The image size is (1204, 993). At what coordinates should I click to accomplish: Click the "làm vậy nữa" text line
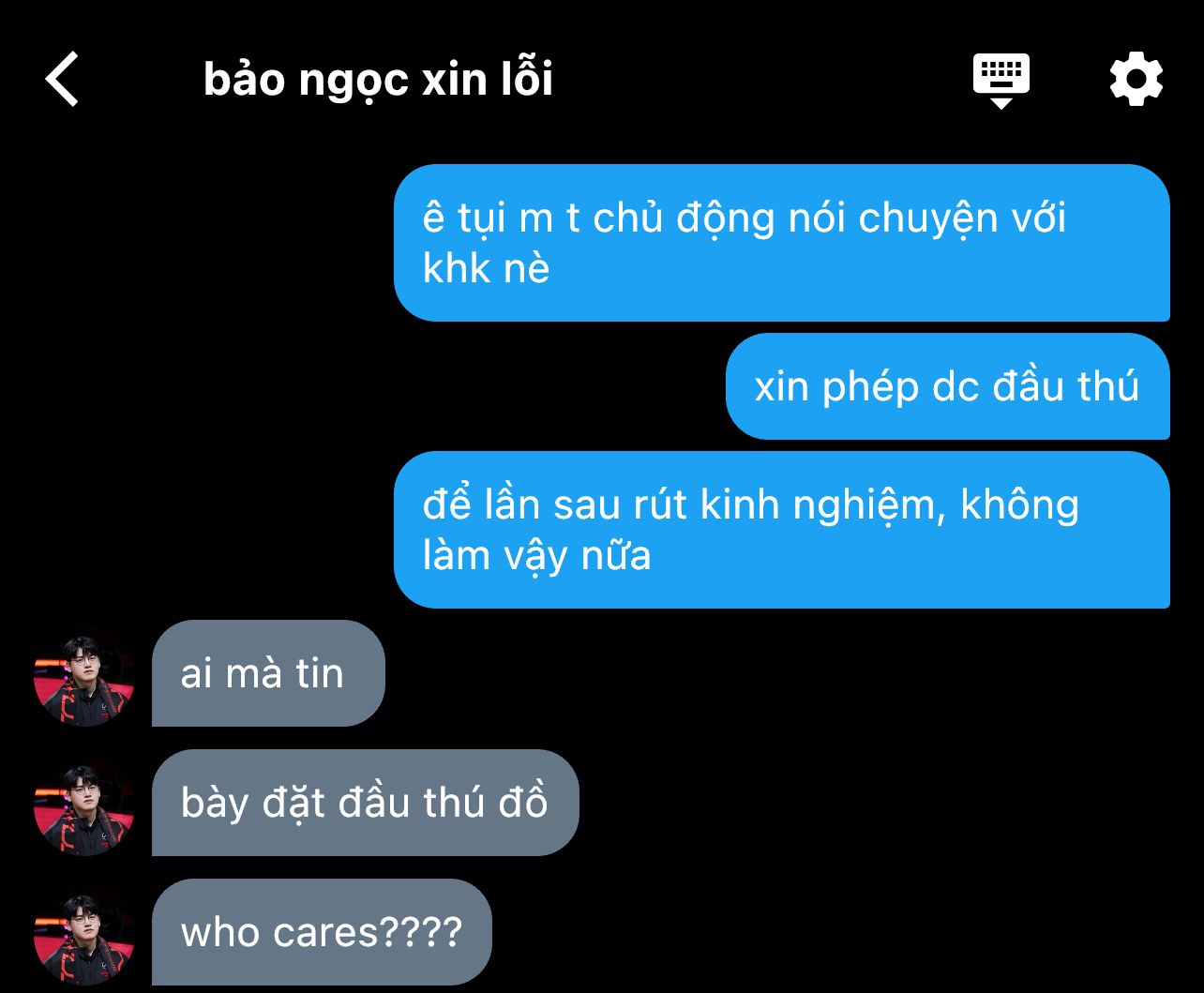coord(536,556)
